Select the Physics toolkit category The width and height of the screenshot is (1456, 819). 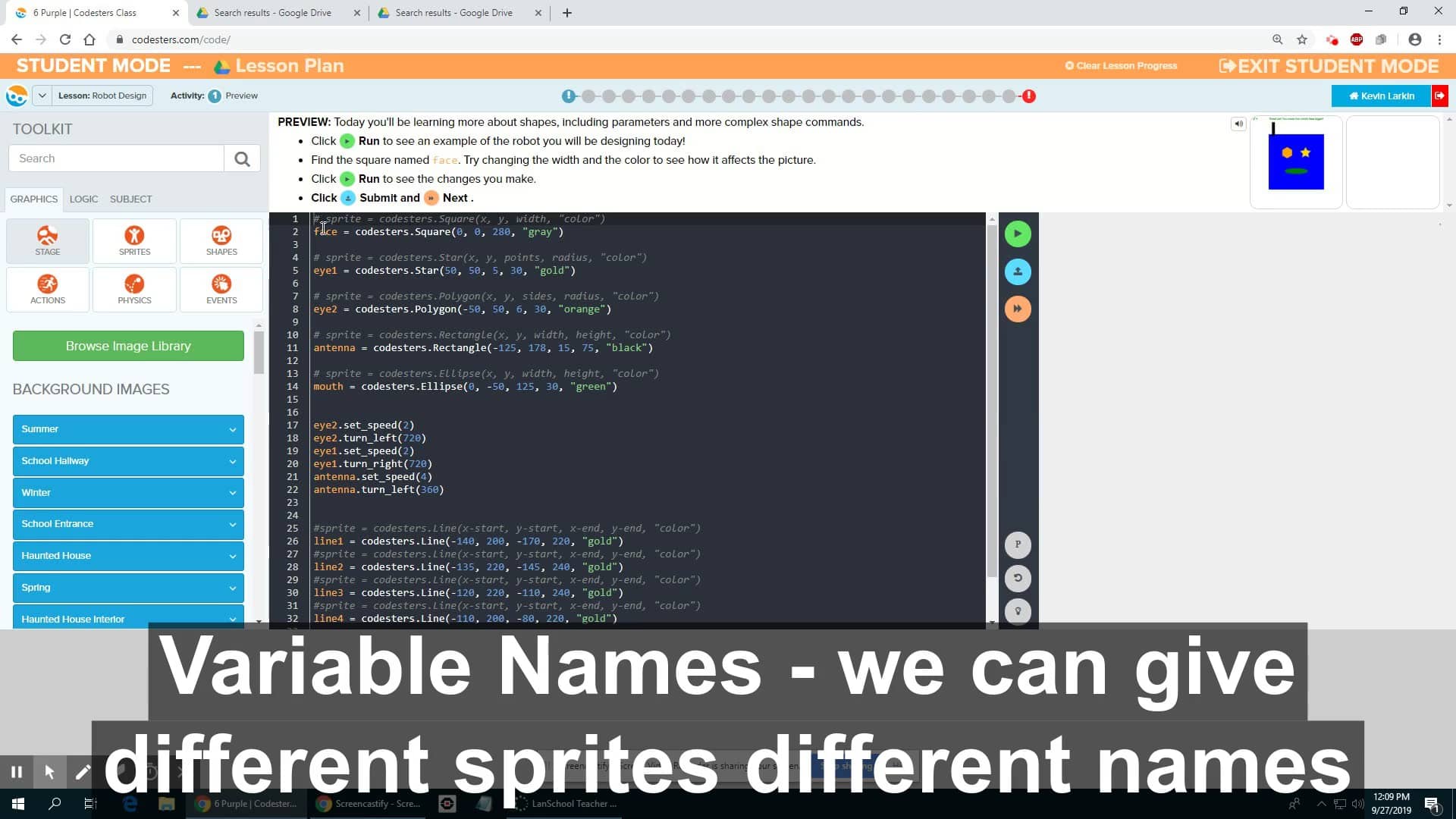coord(134,290)
